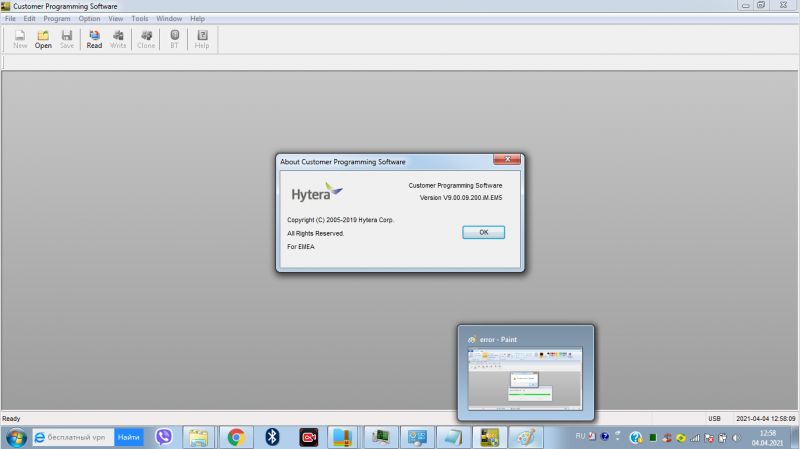Open the Edit menu
This screenshot has width=800, height=449.
click(x=30, y=18)
